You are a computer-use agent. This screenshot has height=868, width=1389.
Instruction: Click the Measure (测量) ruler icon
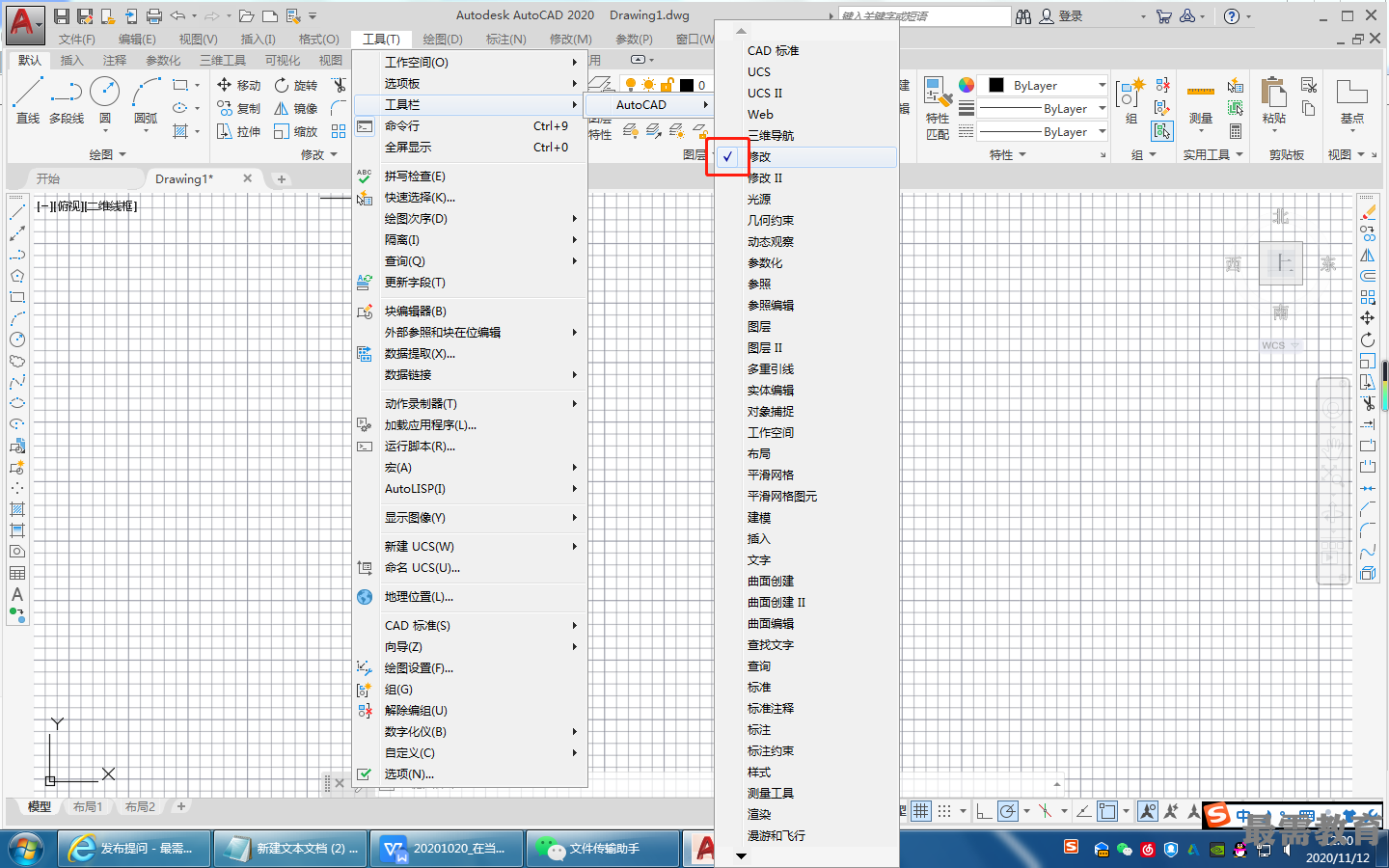(x=1201, y=93)
